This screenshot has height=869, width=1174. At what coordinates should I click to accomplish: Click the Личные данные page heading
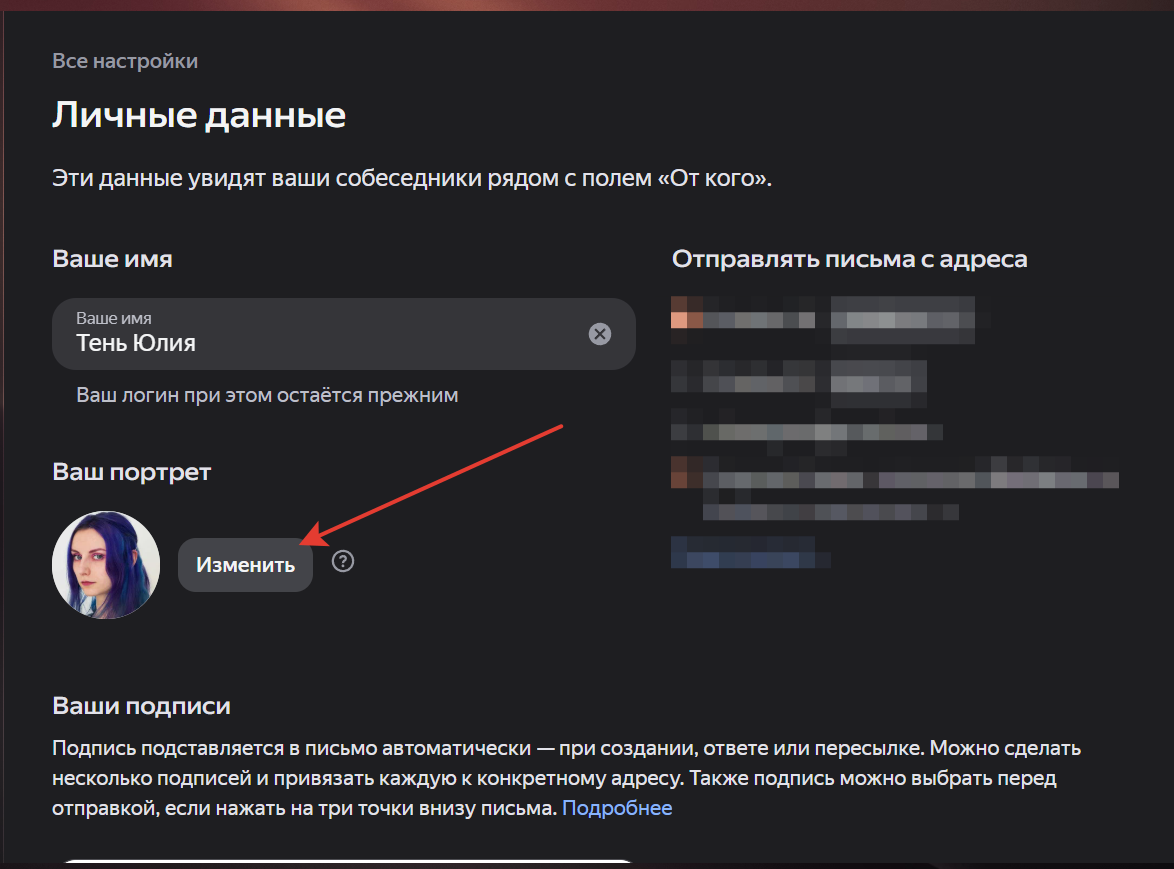198,114
